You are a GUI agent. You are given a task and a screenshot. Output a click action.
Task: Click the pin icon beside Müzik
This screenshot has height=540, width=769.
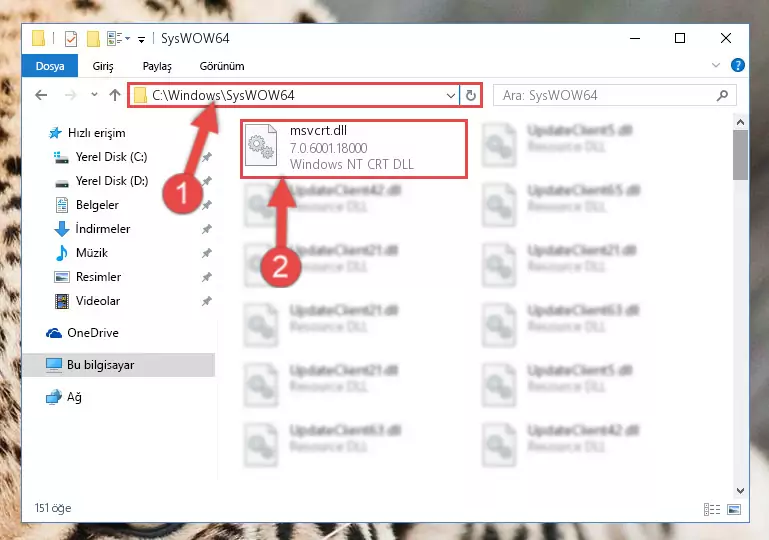[x=206, y=253]
